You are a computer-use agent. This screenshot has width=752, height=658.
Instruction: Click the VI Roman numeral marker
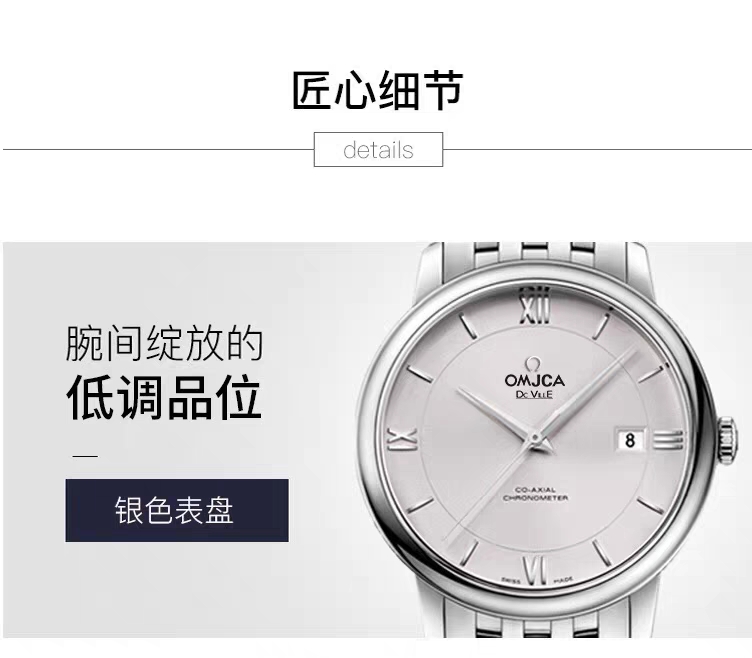(x=535, y=571)
